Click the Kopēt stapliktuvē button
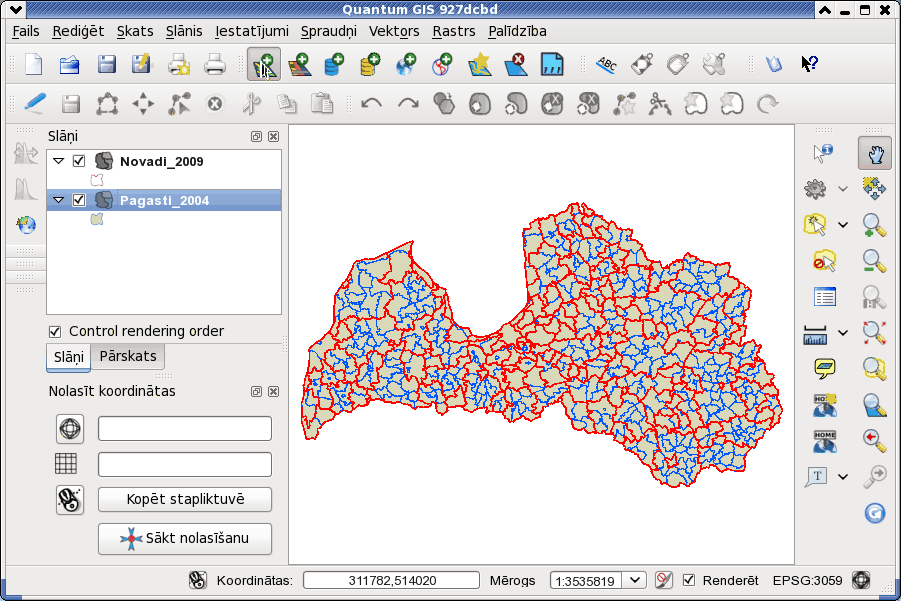Viewport: 901px width, 601px height. point(185,499)
